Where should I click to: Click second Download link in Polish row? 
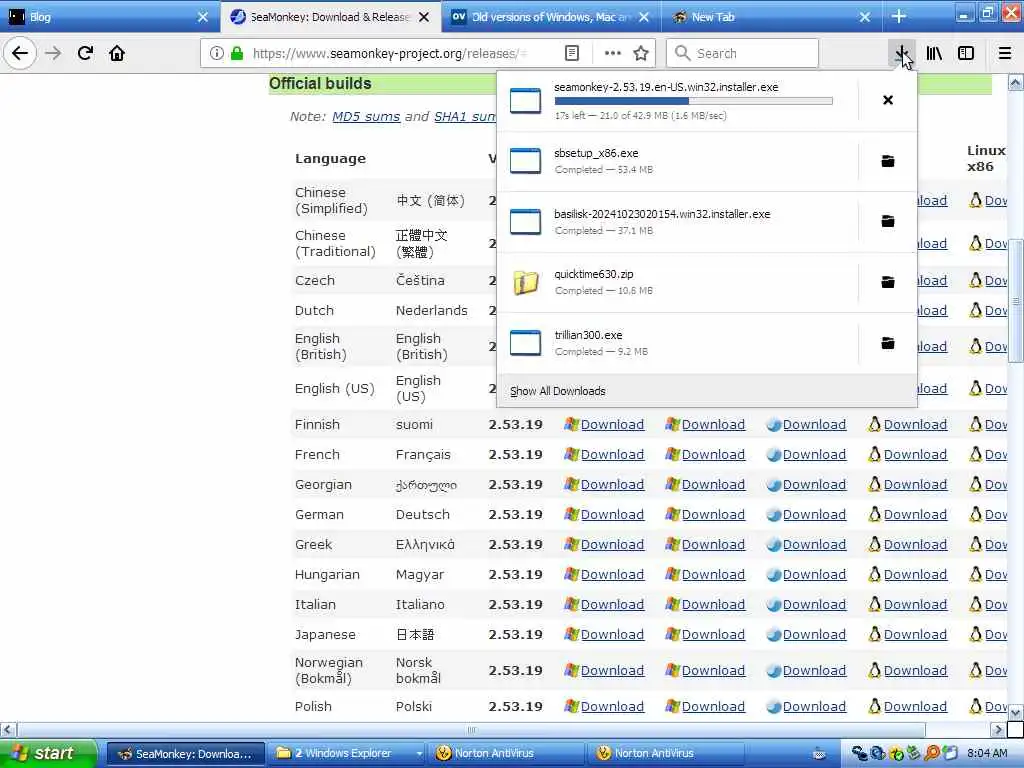pyautogui.click(x=713, y=707)
